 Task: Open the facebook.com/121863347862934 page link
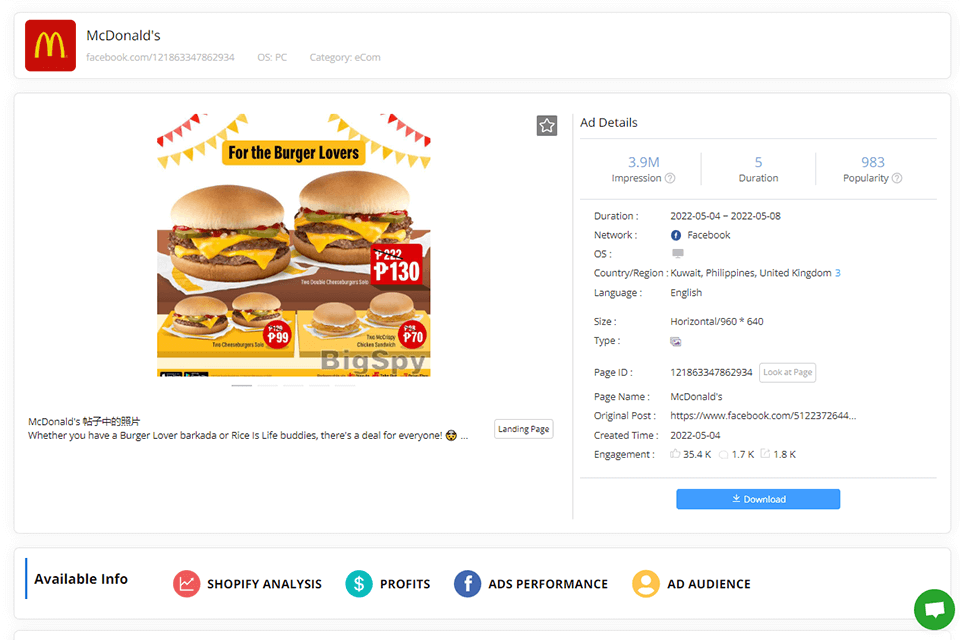(160, 58)
